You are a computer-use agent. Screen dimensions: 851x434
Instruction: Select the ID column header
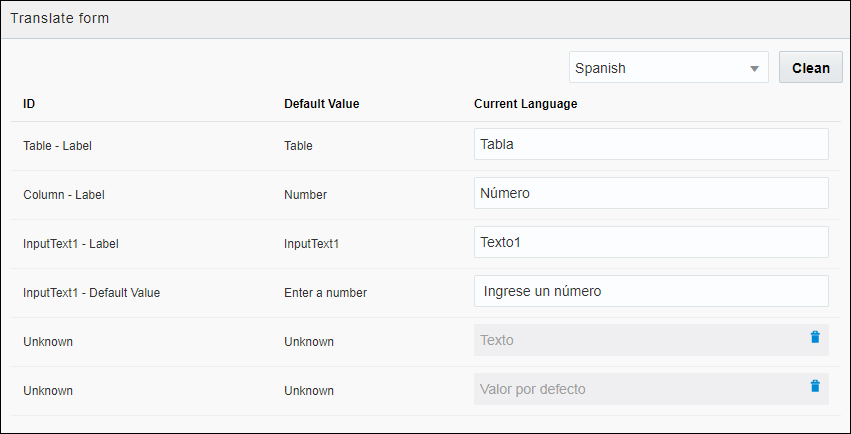(29, 104)
